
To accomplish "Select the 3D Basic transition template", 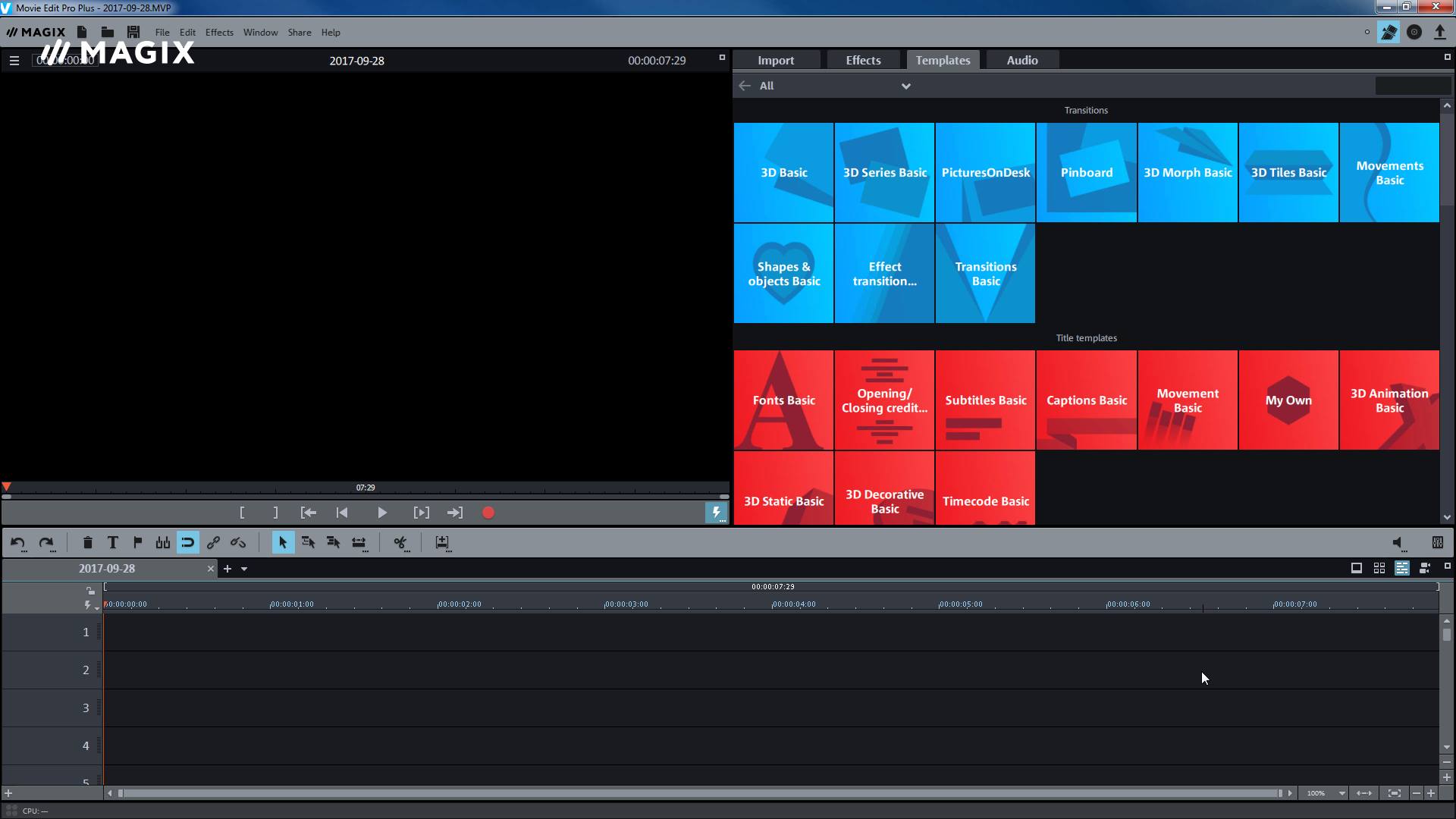I will tap(784, 172).
